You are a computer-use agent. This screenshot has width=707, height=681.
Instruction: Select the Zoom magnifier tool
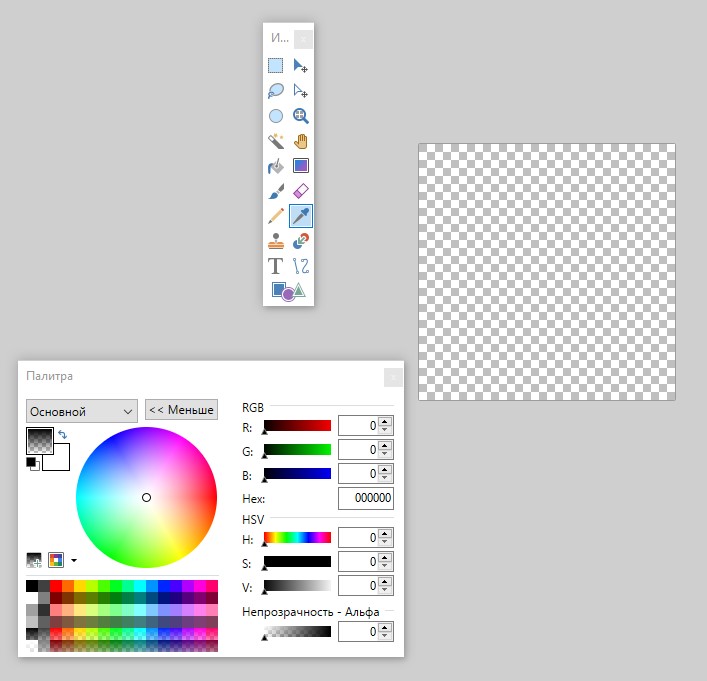coord(301,116)
